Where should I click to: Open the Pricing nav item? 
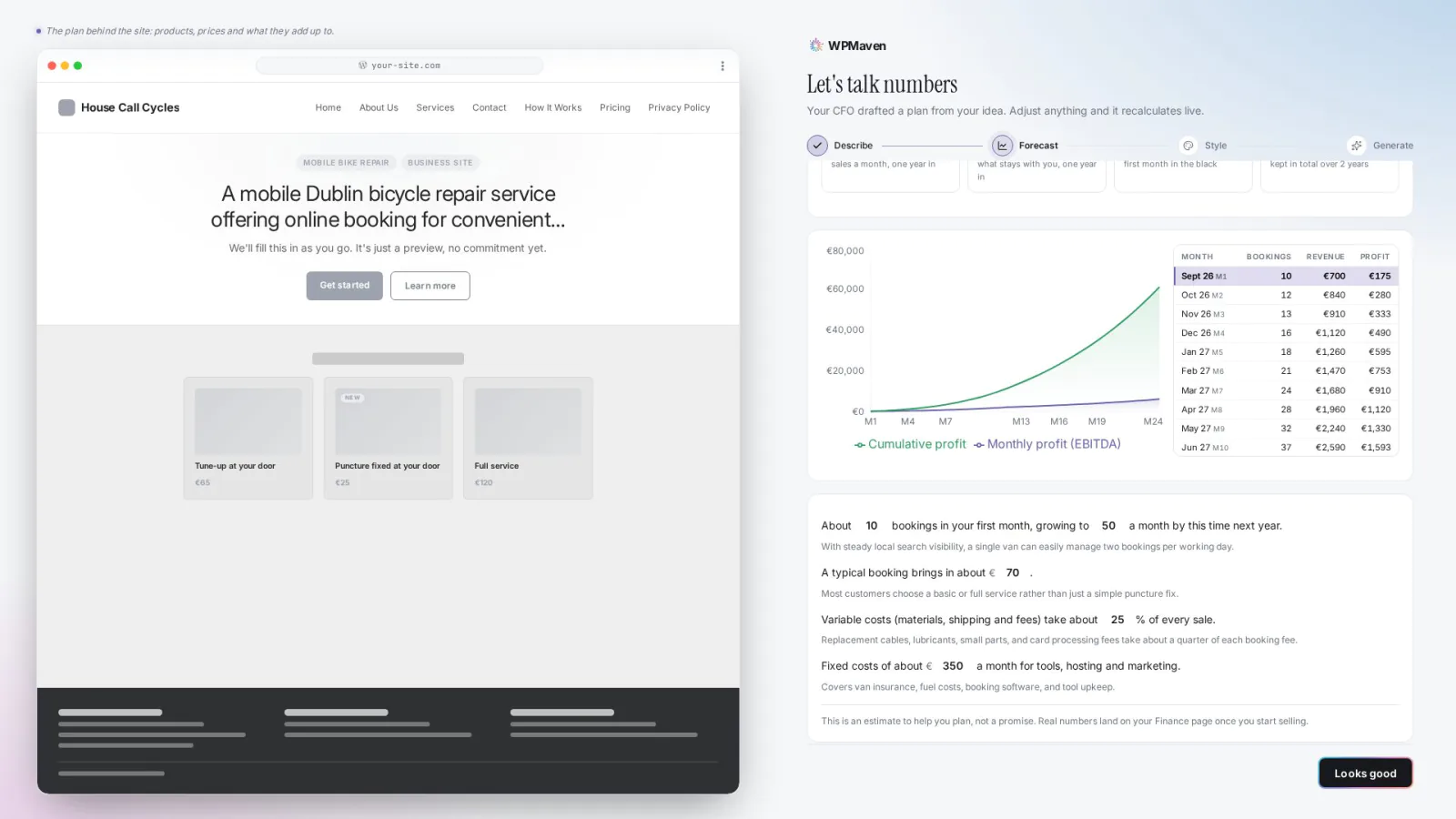(615, 107)
